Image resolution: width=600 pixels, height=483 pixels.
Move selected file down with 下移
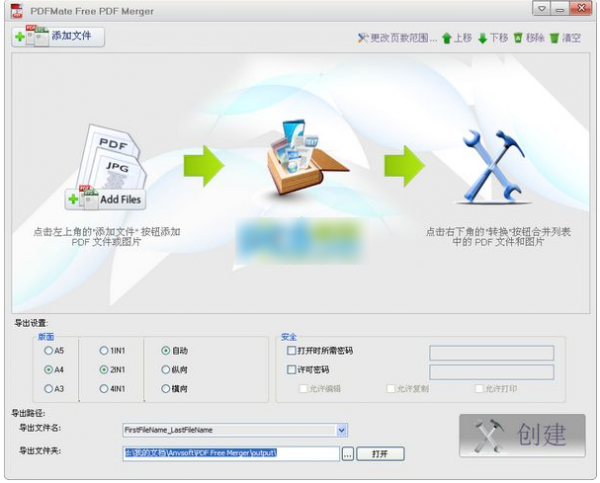click(493, 38)
